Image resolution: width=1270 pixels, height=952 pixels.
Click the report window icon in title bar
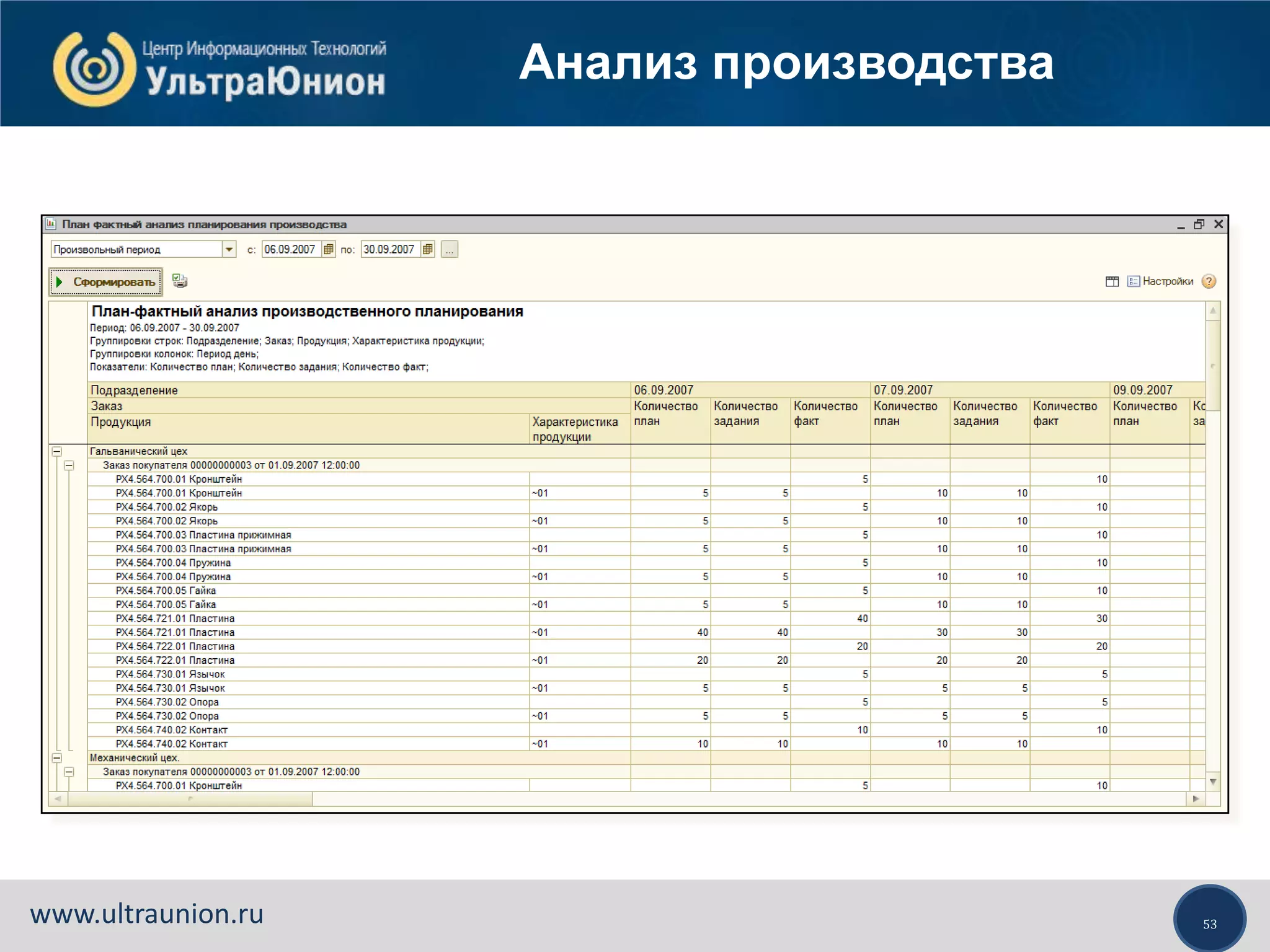point(51,224)
